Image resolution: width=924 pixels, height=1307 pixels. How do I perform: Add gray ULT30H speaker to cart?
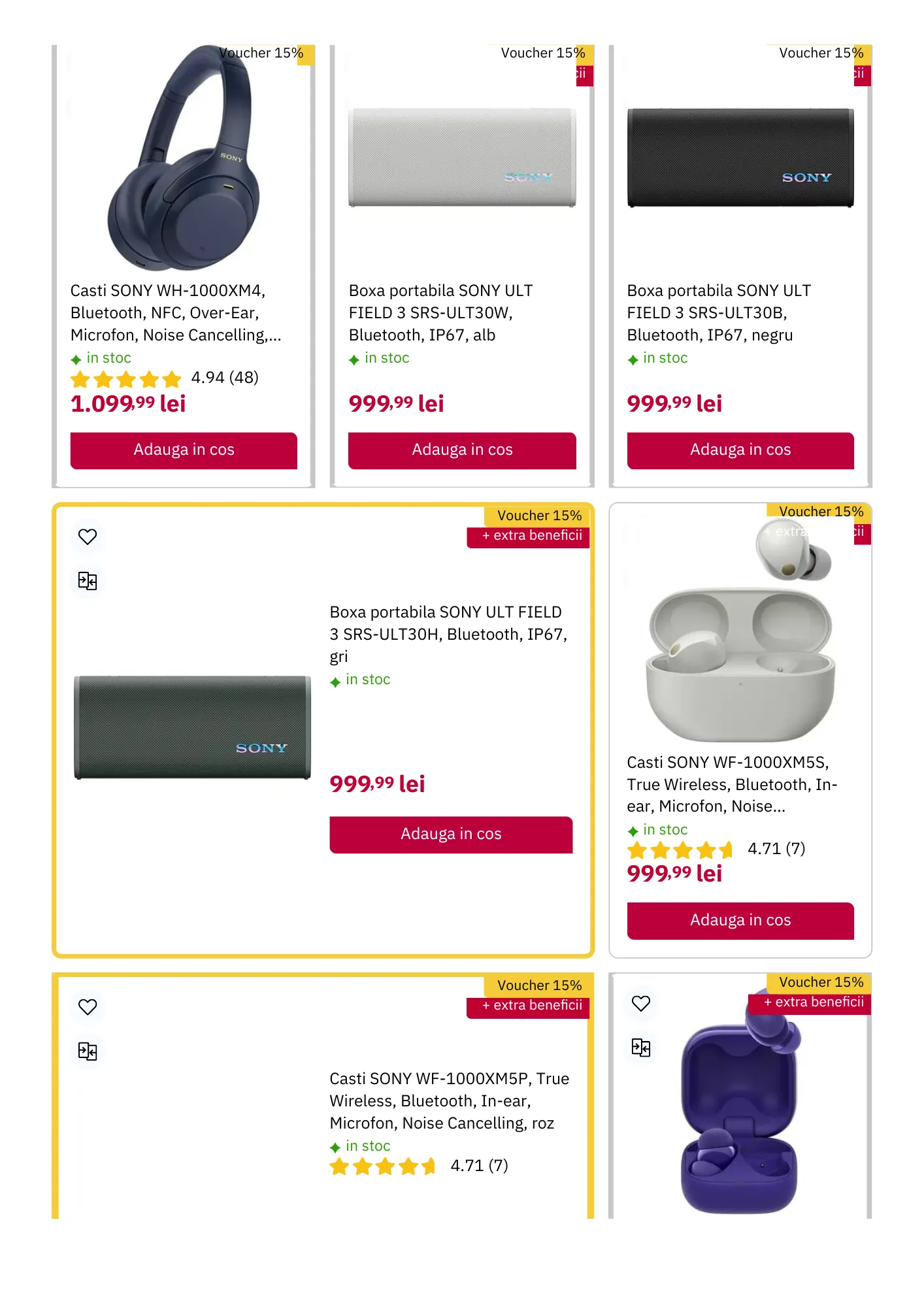(x=451, y=835)
